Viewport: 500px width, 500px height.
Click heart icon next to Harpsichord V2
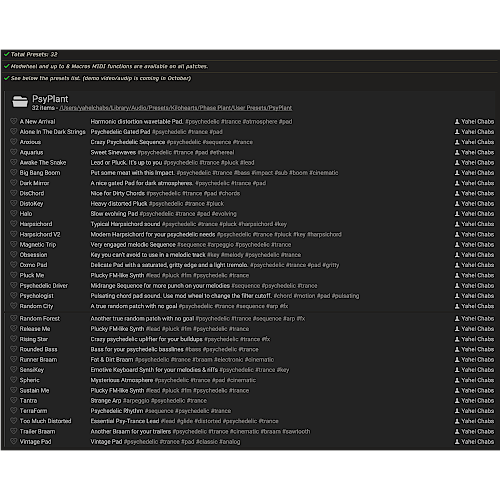click(14, 234)
